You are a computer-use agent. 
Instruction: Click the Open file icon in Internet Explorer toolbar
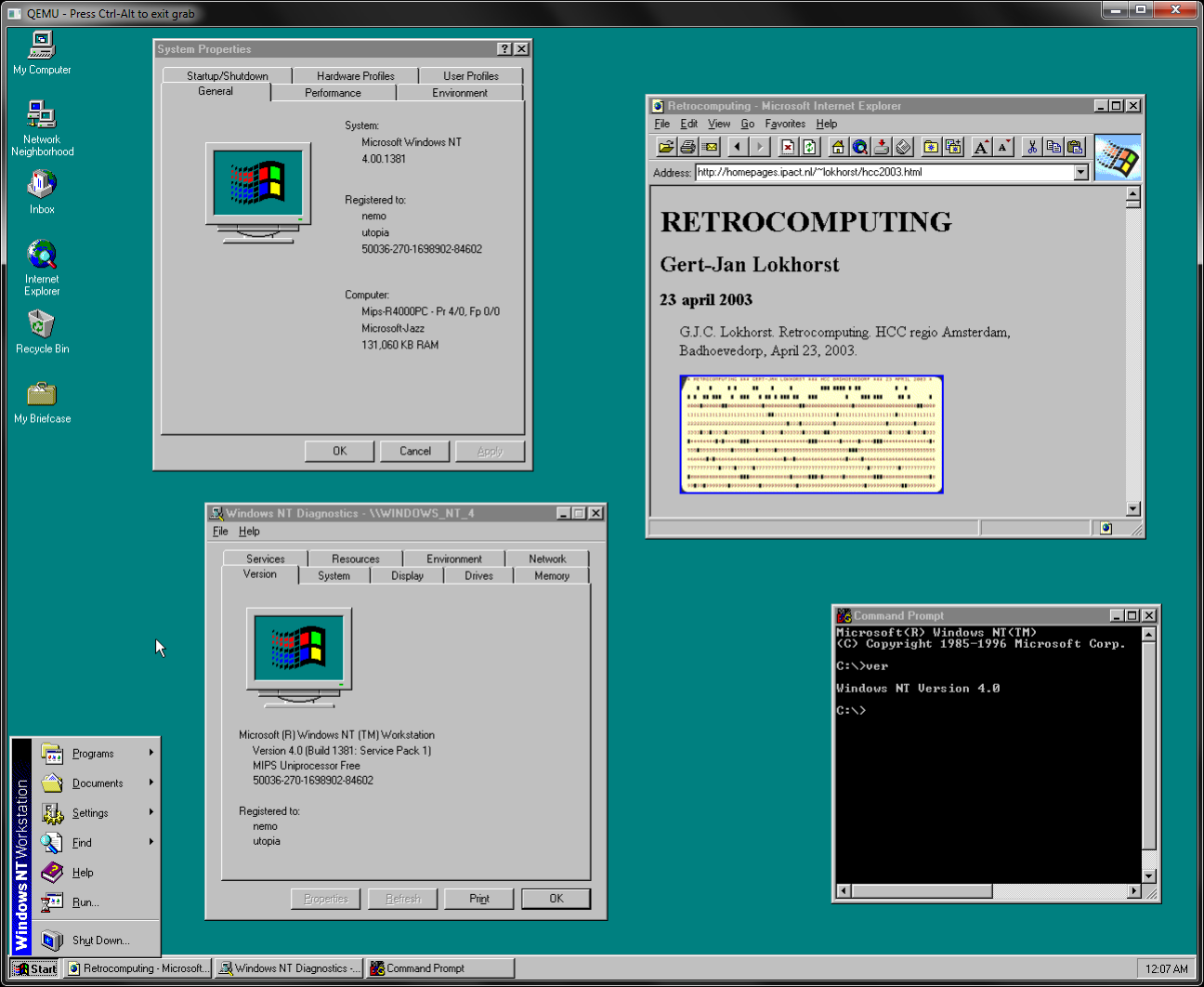pos(666,146)
